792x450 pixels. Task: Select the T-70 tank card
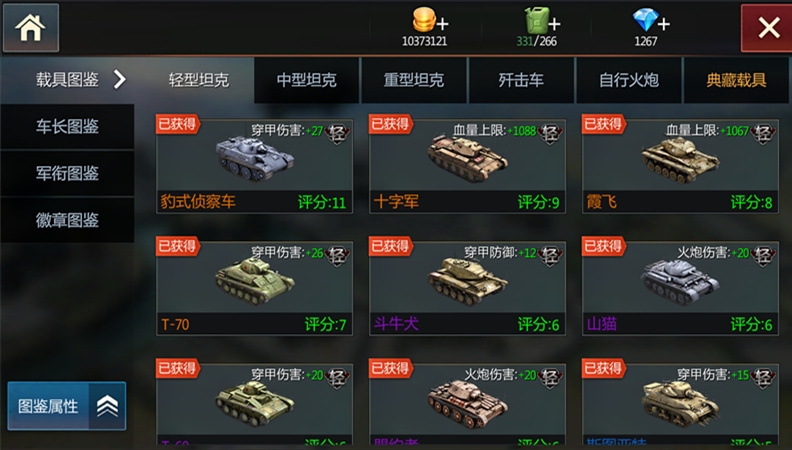[x=254, y=288]
